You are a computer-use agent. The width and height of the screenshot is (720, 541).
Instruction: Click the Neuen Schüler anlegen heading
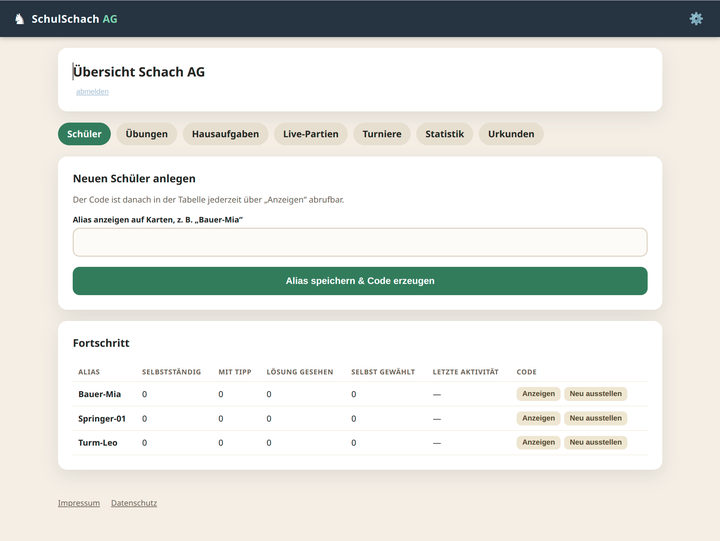coord(134,179)
